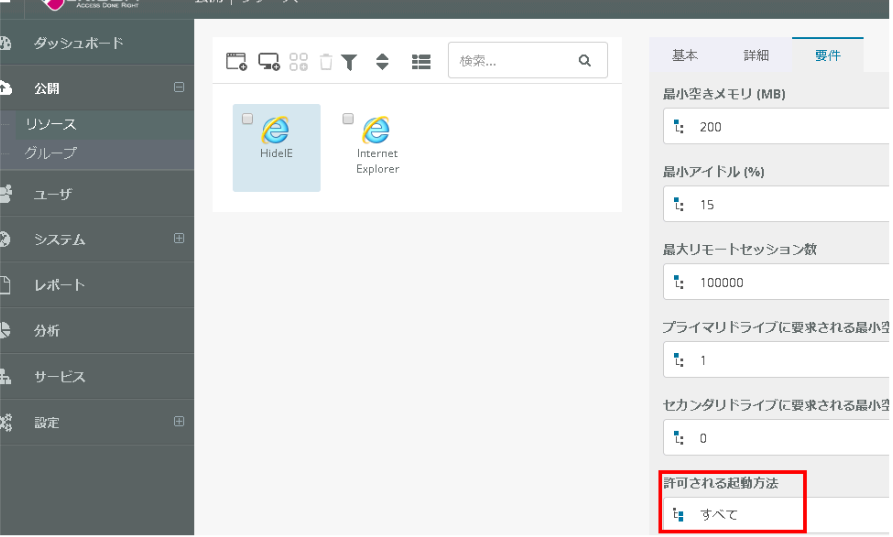Viewport: 893px width, 537px height.
Task: Select the HideIE application icon
Action: 275,130
